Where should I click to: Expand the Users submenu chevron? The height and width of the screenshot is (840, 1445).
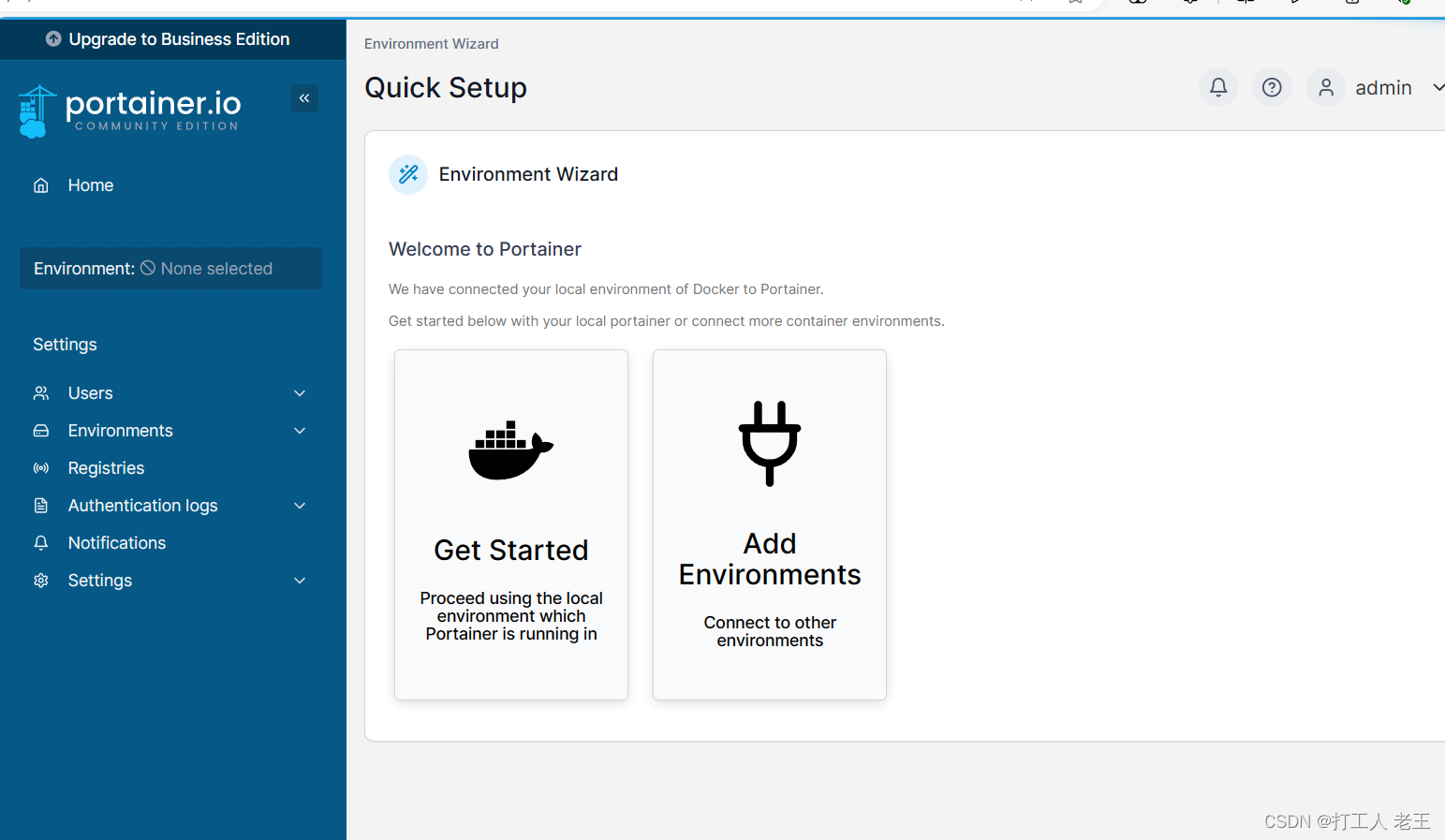(x=300, y=393)
